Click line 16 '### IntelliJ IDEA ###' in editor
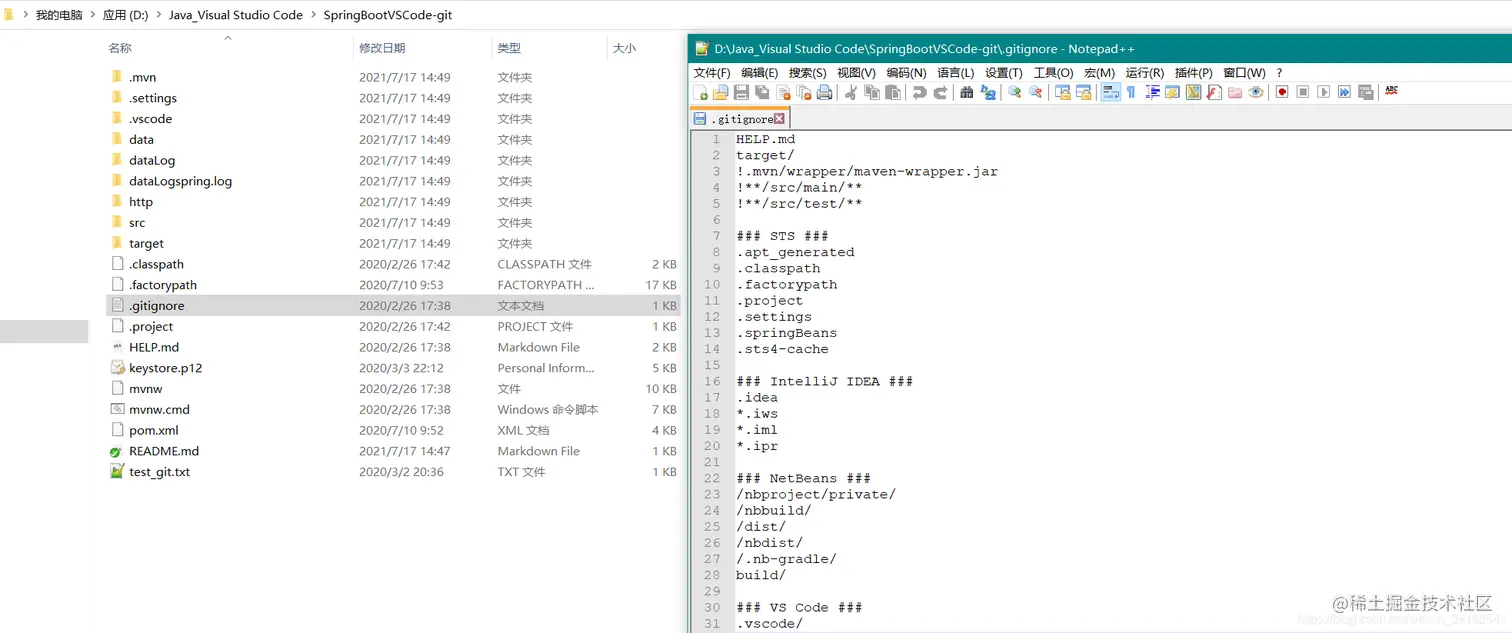The image size is (1512, 633). pyautogui.click(x=824, y=381)
